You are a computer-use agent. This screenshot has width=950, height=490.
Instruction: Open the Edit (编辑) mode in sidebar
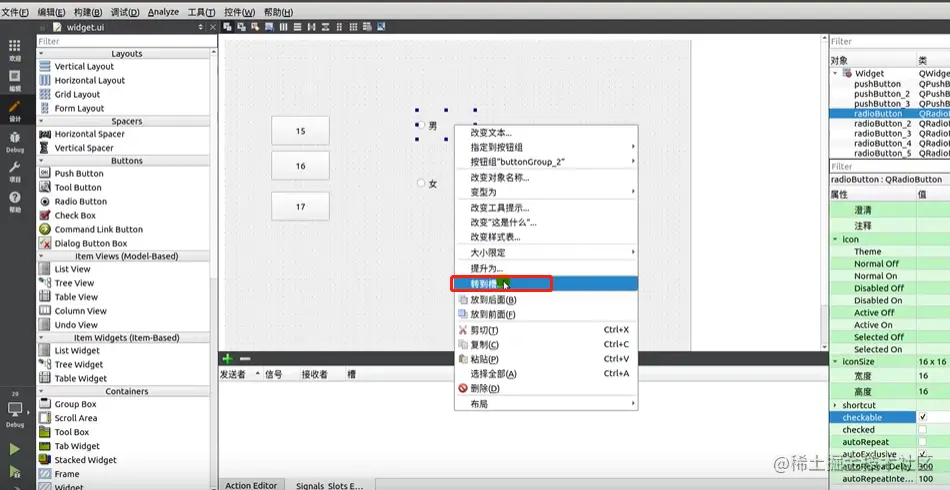click(x=15, y=81)
